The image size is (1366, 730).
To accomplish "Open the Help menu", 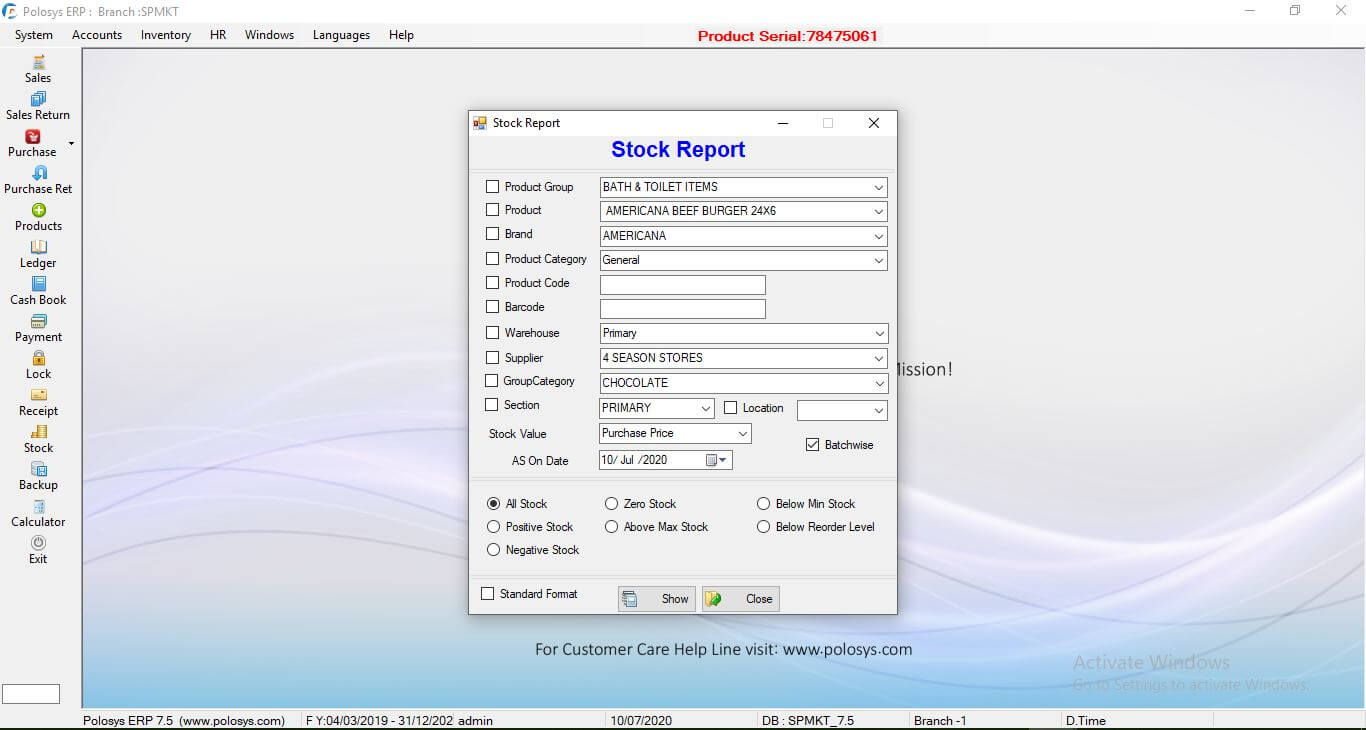I will click(x=401, y=35).
